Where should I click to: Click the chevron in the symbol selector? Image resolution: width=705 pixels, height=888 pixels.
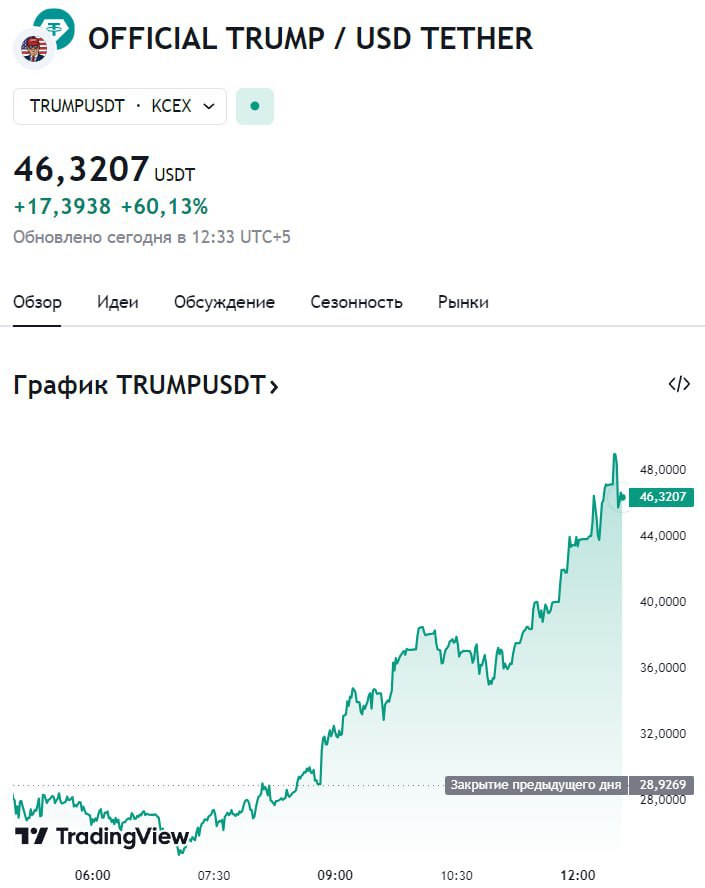point(209,106)
